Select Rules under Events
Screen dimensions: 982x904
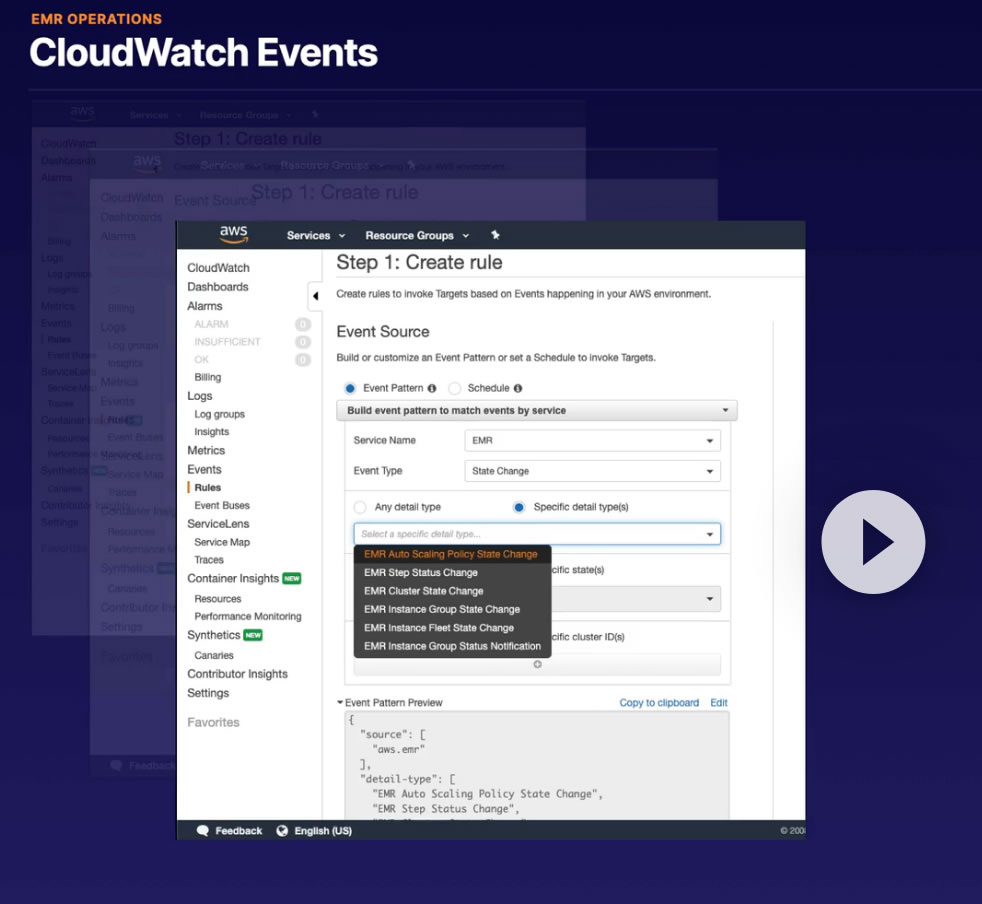207,487
